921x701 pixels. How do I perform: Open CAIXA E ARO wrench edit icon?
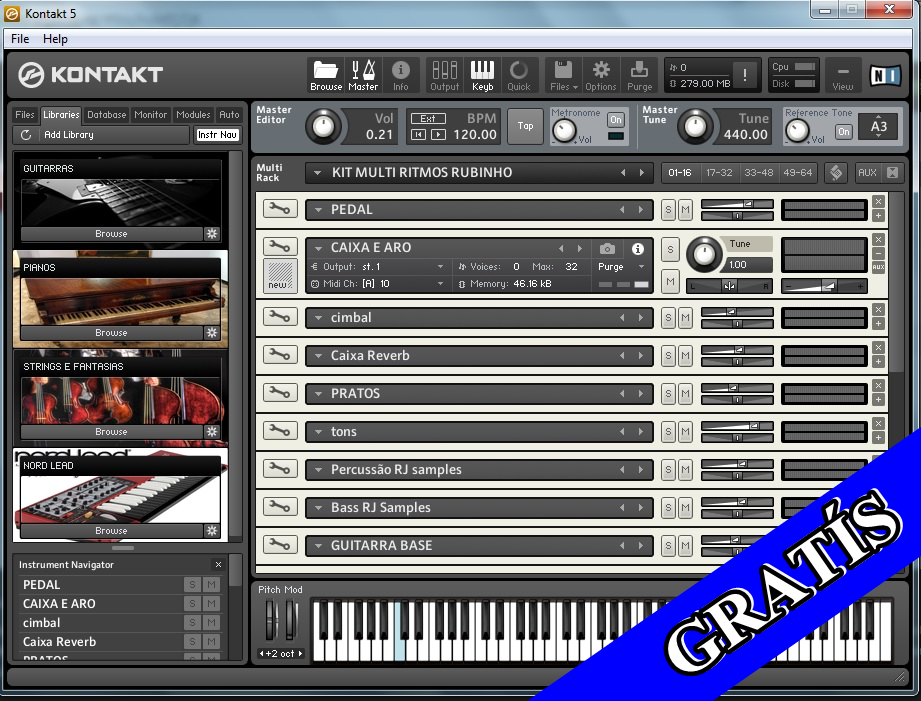pyautogui.click(x=280, y=246)
